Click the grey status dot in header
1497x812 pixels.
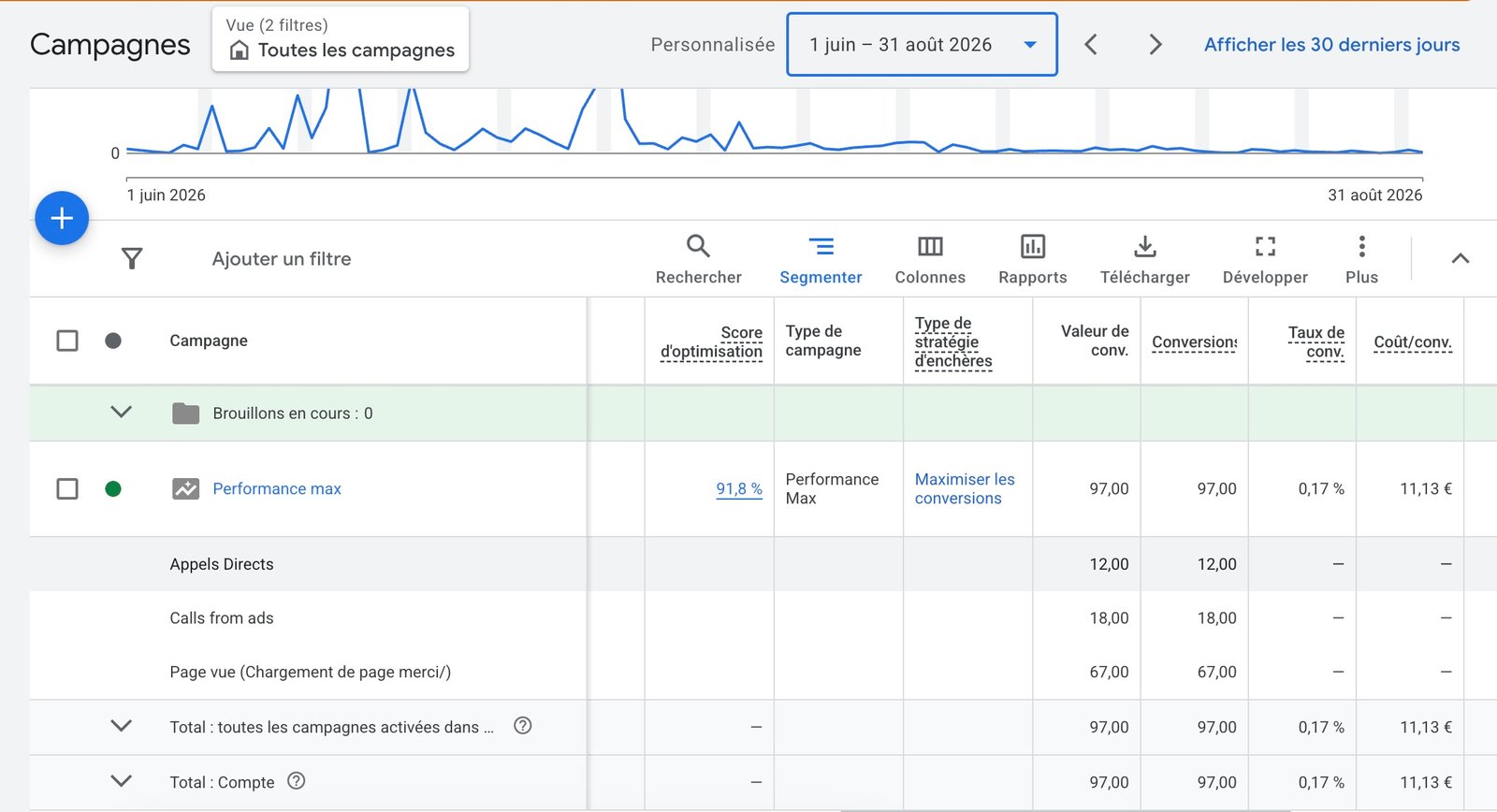pyautogui.click(x=113, y=341)
